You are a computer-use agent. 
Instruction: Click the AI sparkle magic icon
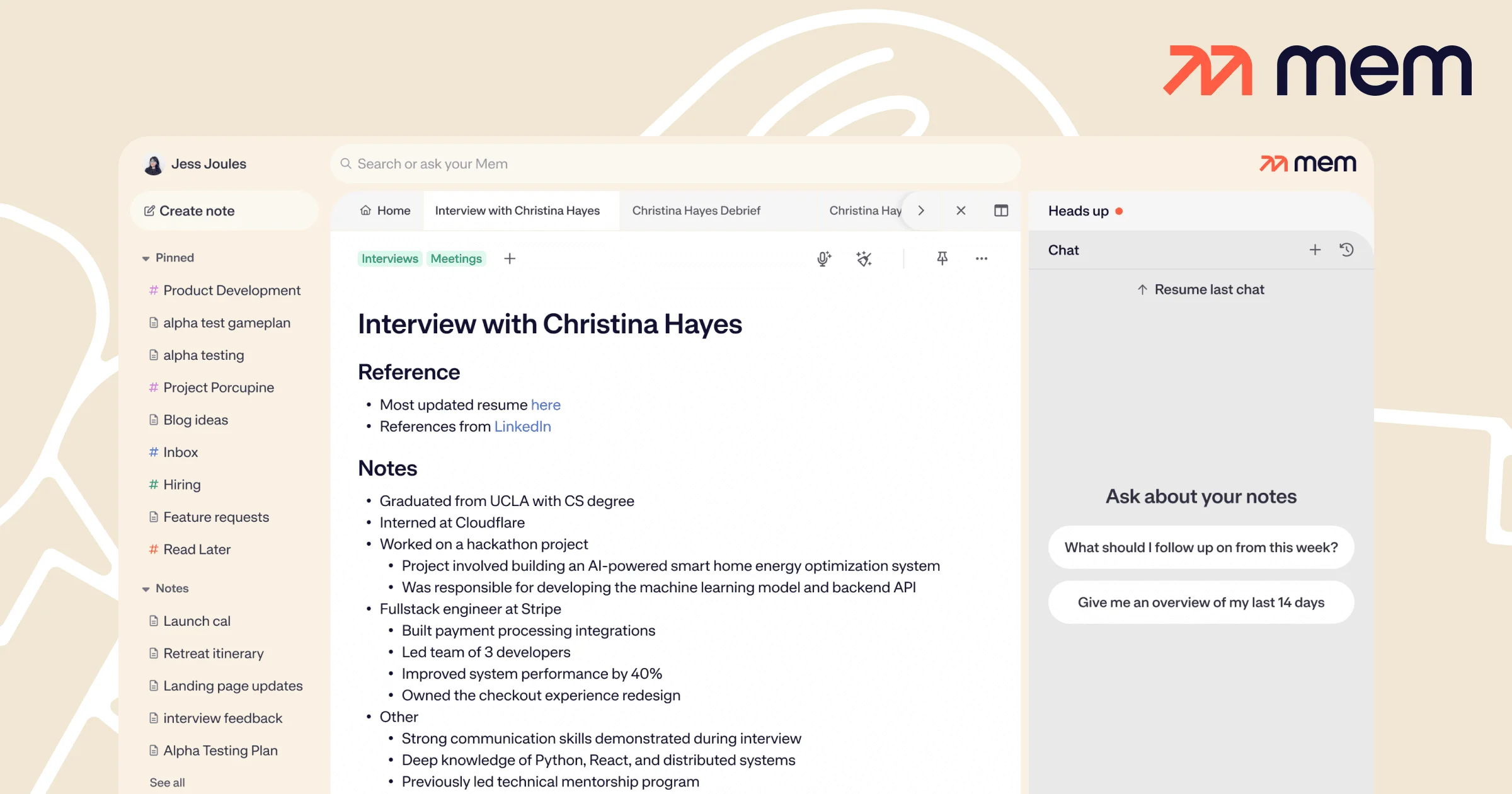pos(864,258)
